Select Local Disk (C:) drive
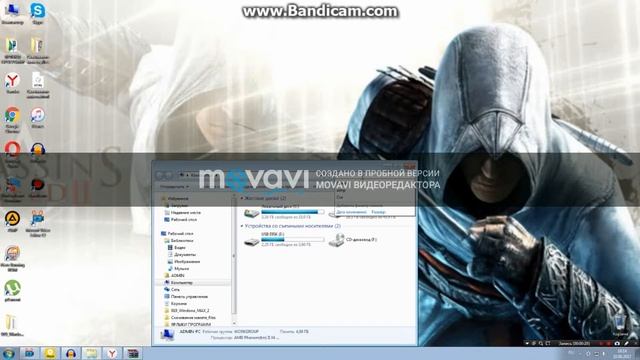640x360 pixels. pos(284,212)
